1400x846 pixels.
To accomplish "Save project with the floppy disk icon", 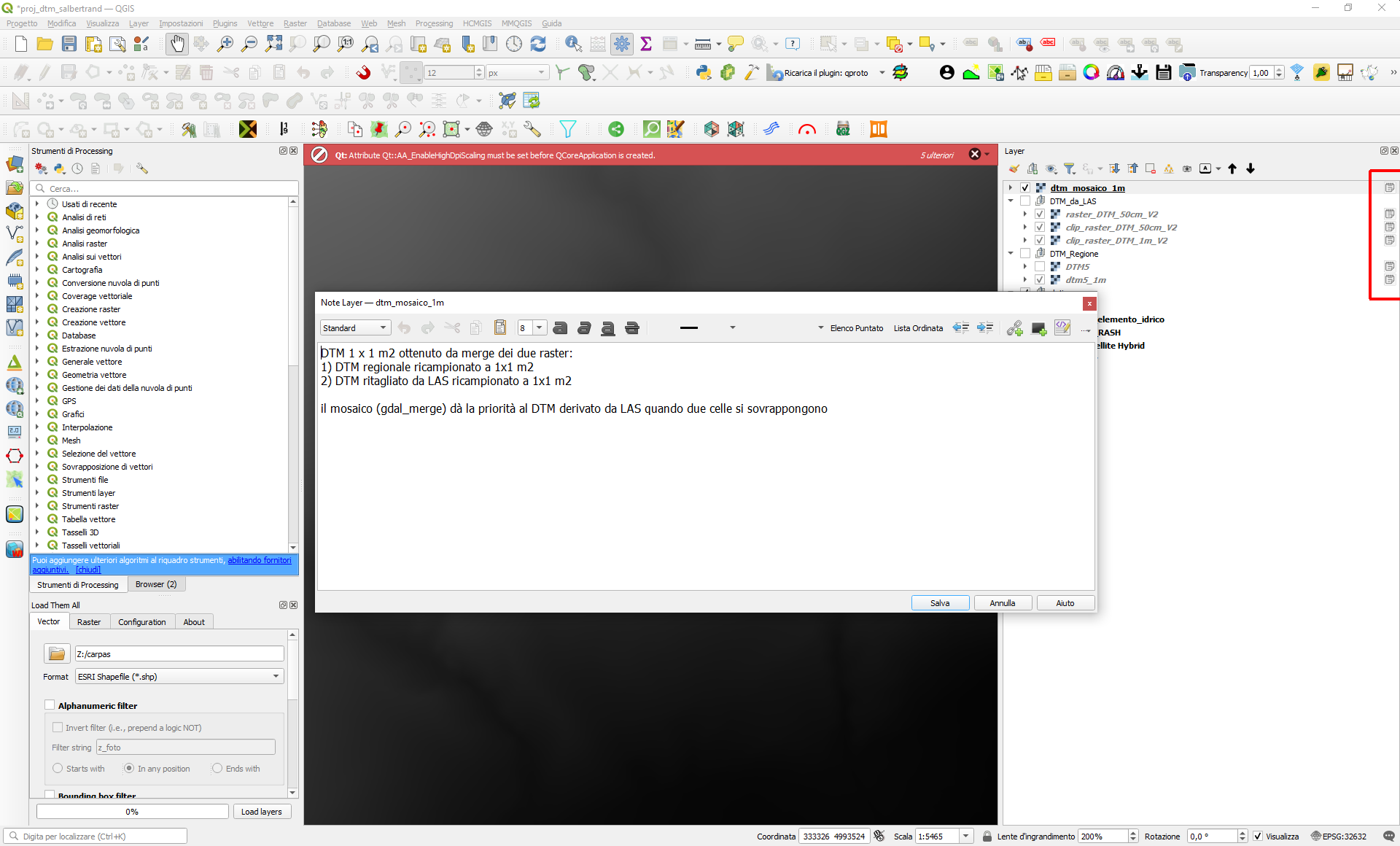I will tap(69, 44).
